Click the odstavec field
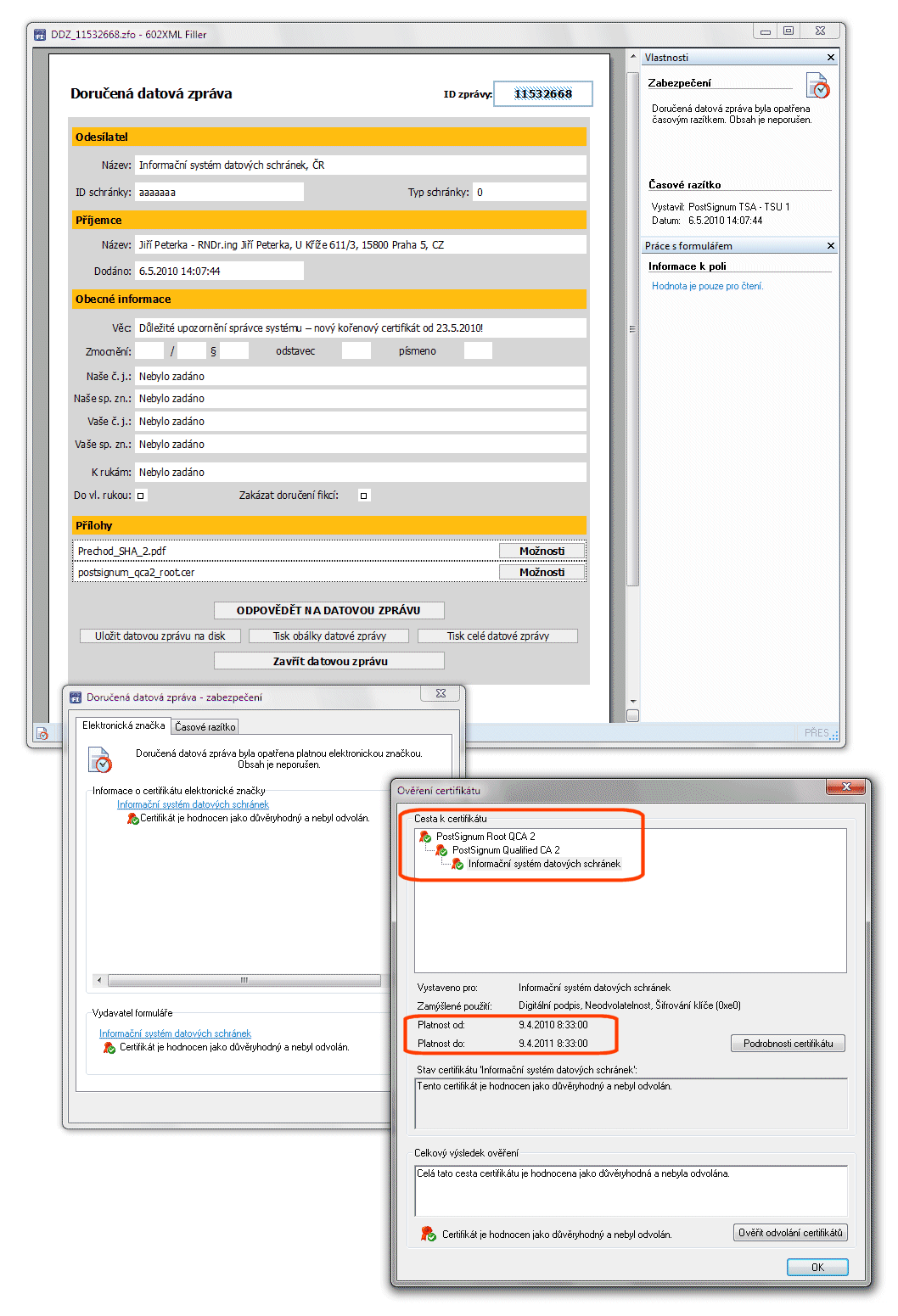This screenshot has height=1316, width=898. pyautogui.click(x=356, y=351)
